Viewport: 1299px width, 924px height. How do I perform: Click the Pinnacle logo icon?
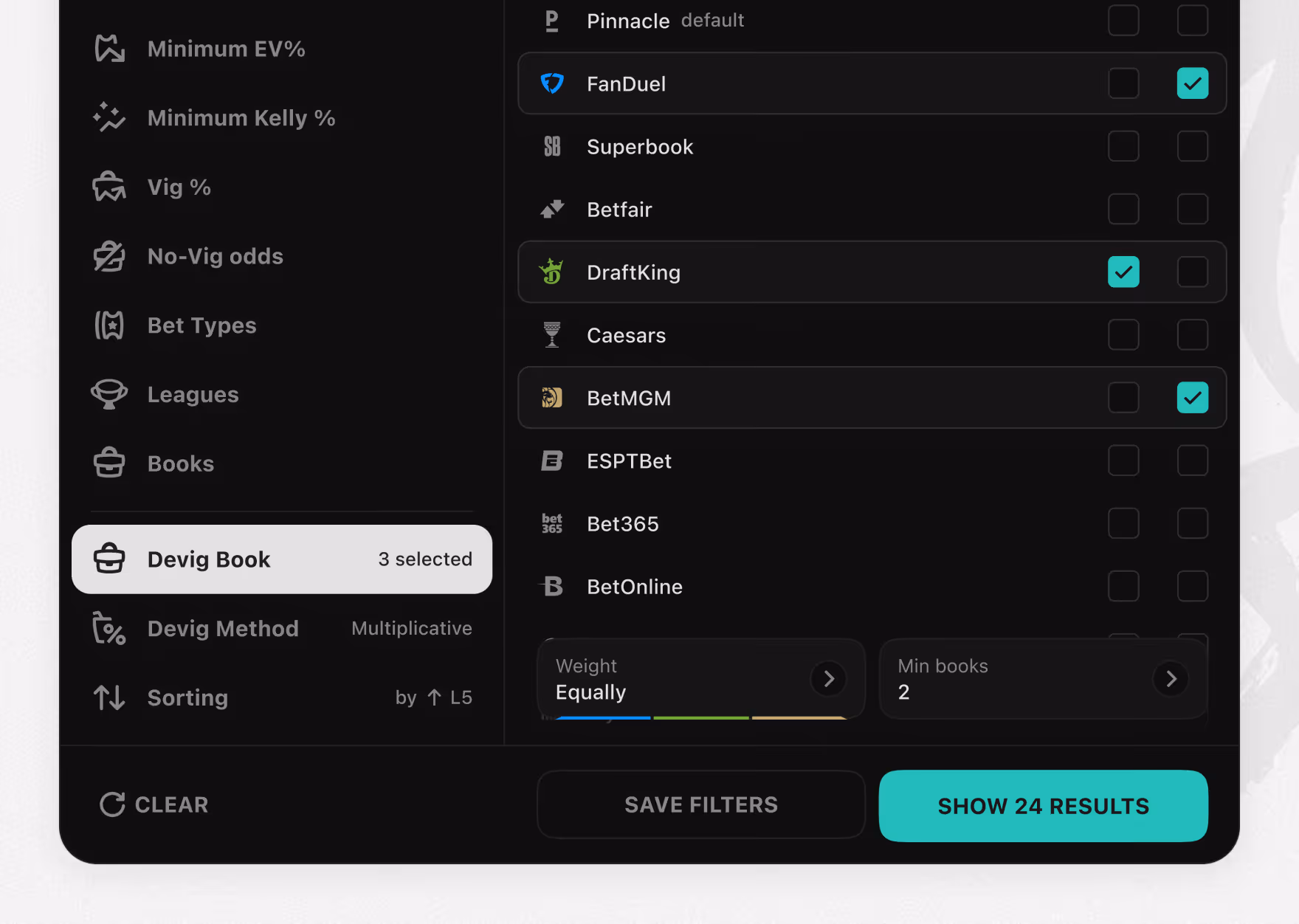coord(552,21)
